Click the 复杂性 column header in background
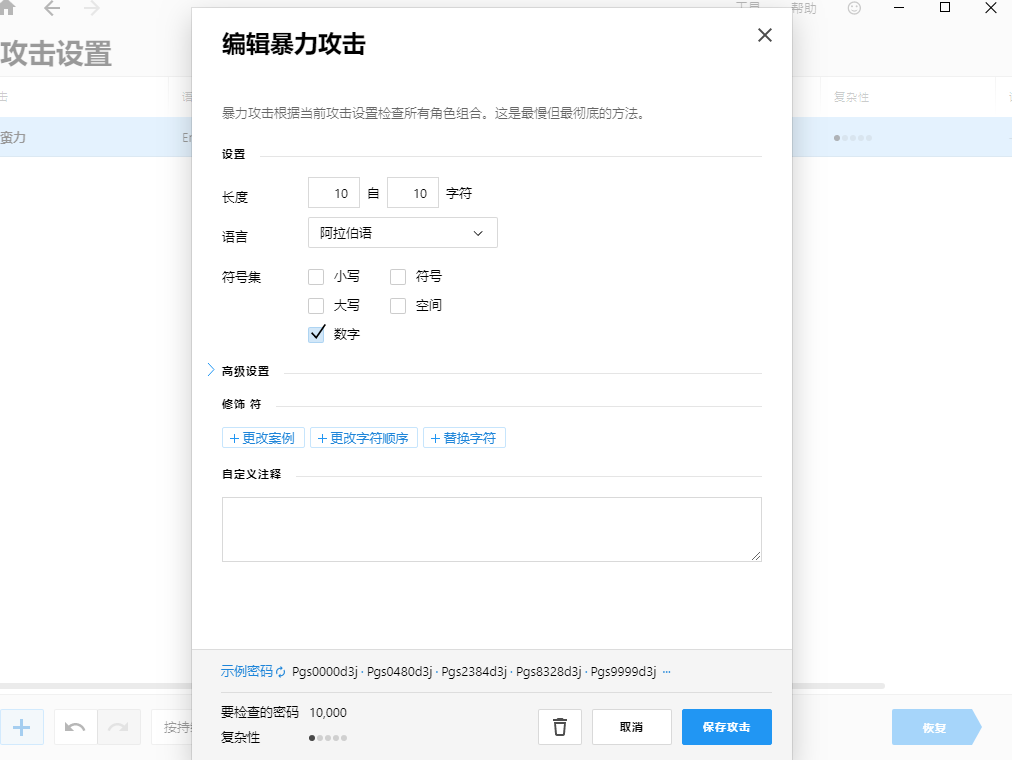1012x760 pixels. click(851, 97)
